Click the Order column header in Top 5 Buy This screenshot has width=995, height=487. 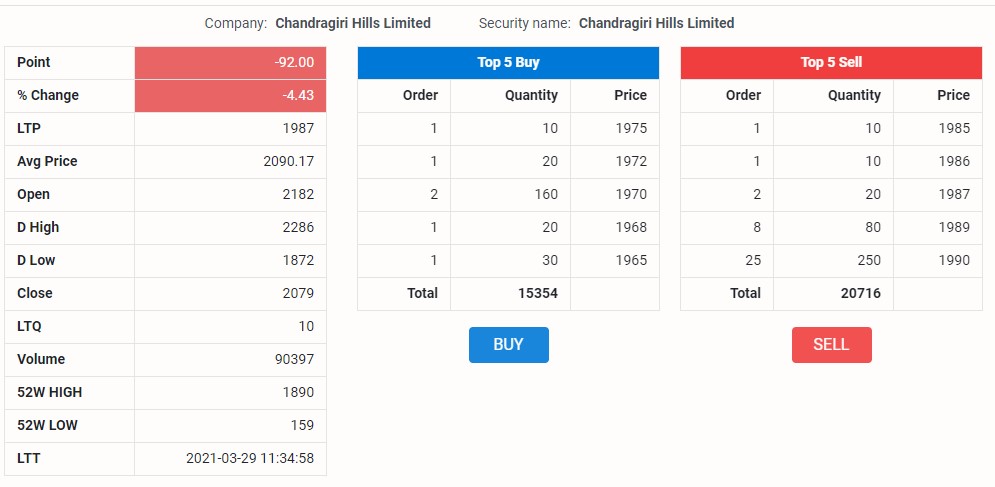tap(421, 95)
